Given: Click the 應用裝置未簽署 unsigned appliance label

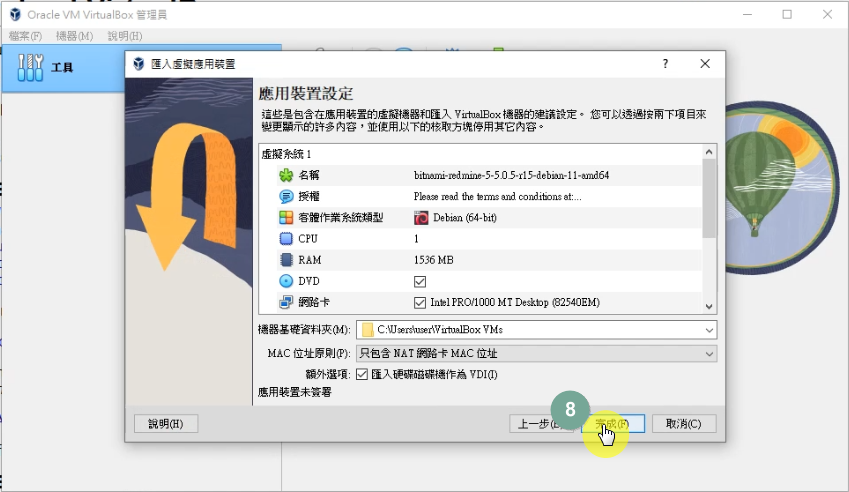Looking at the screenshot, I should (x=295, y=392).
